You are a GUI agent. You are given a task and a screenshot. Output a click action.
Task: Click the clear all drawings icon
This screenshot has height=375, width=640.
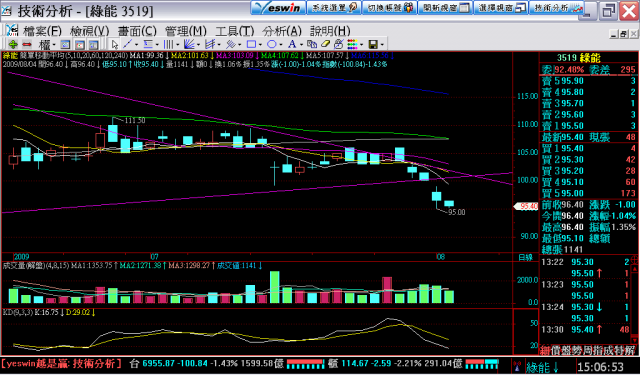338,44
